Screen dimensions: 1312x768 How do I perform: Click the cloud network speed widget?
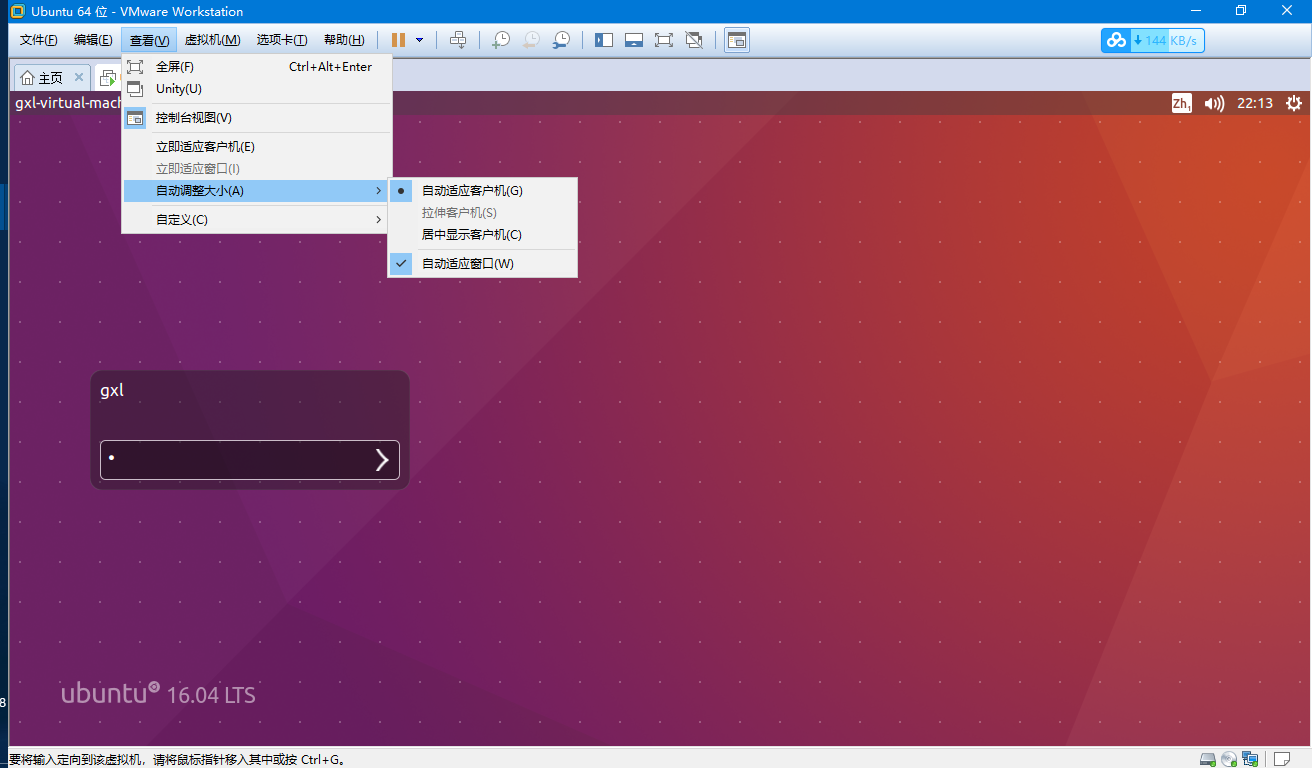(x=1152, y=40)
